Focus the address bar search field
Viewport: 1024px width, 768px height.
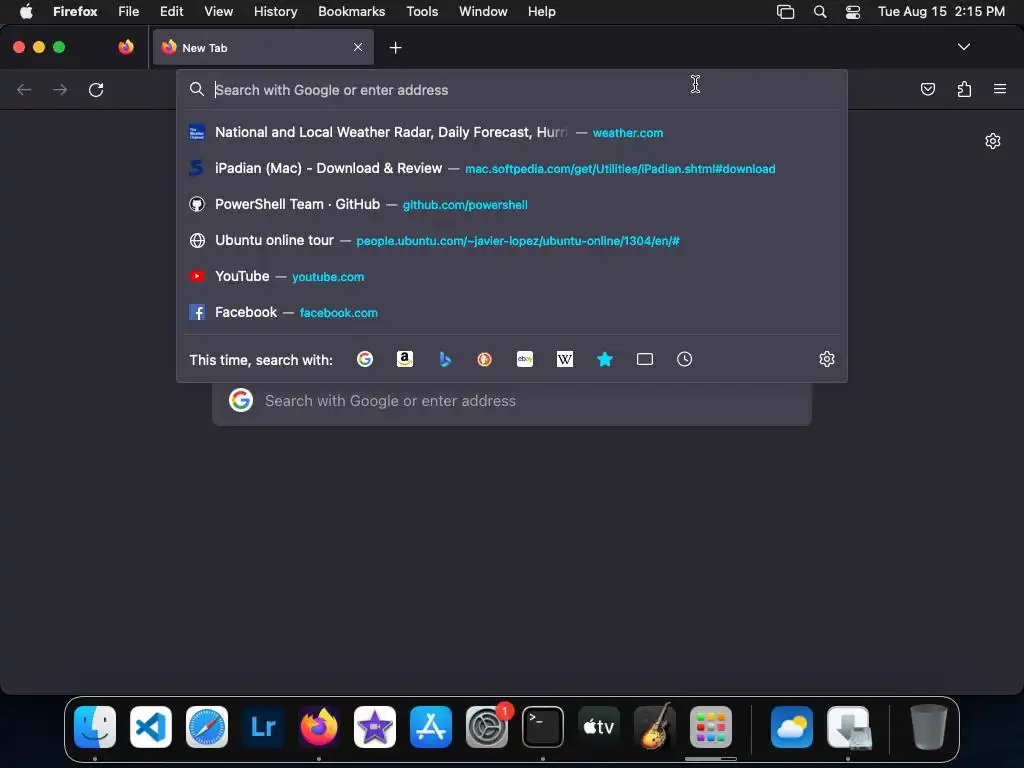512,90
